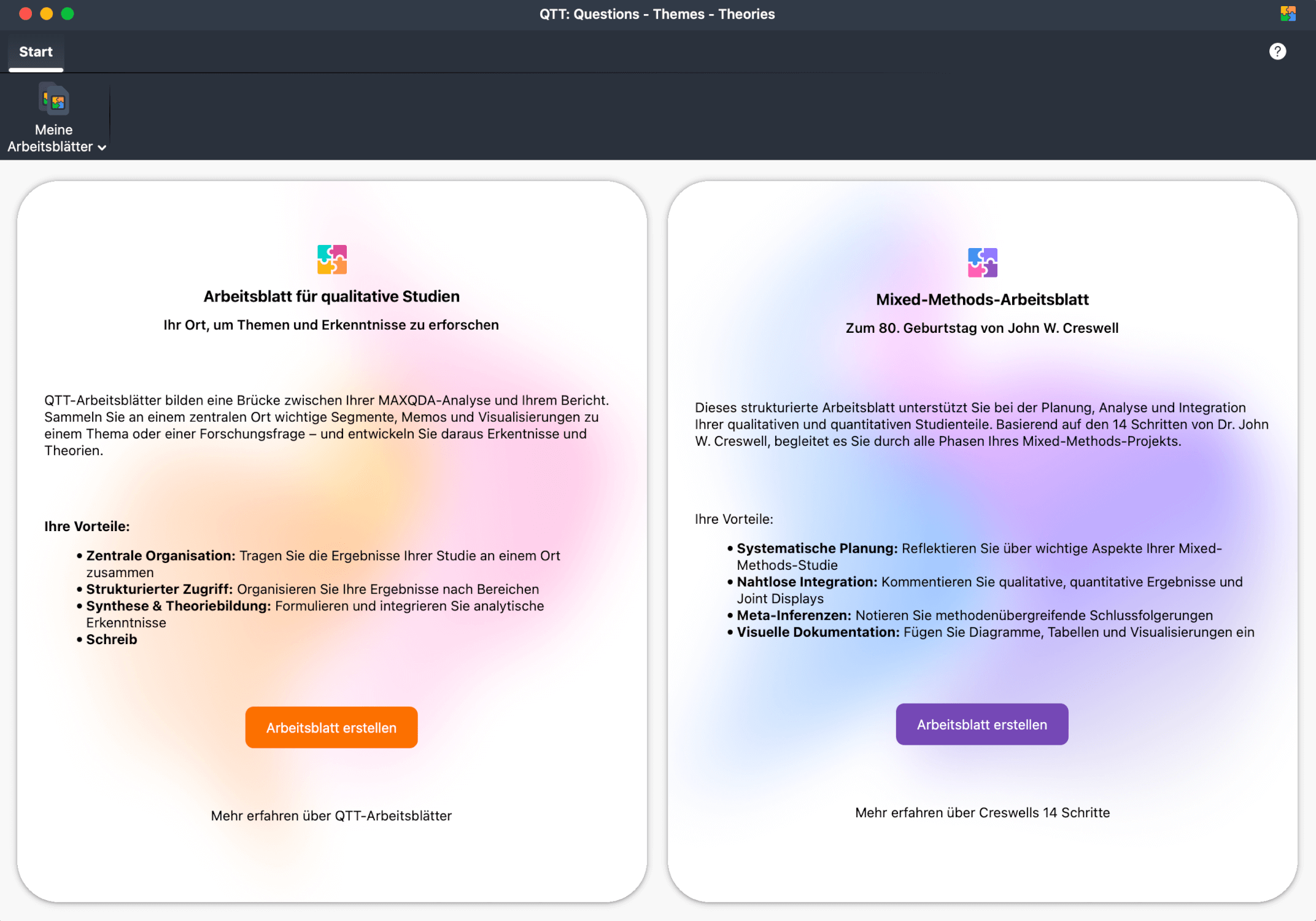Select the Start tab
Viewport: 1316px width, 921px height.
pyautogui.click(x=35, y=52)
